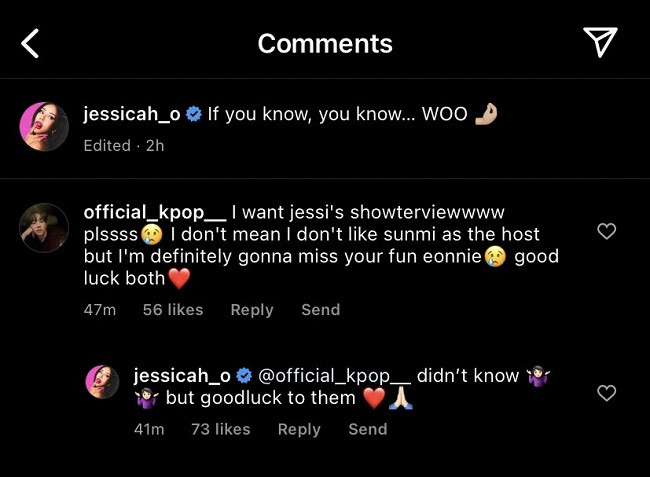Reply to official_kpop__'s comment
The width and height of the screenshot is (650, 477).
[252, 310]
